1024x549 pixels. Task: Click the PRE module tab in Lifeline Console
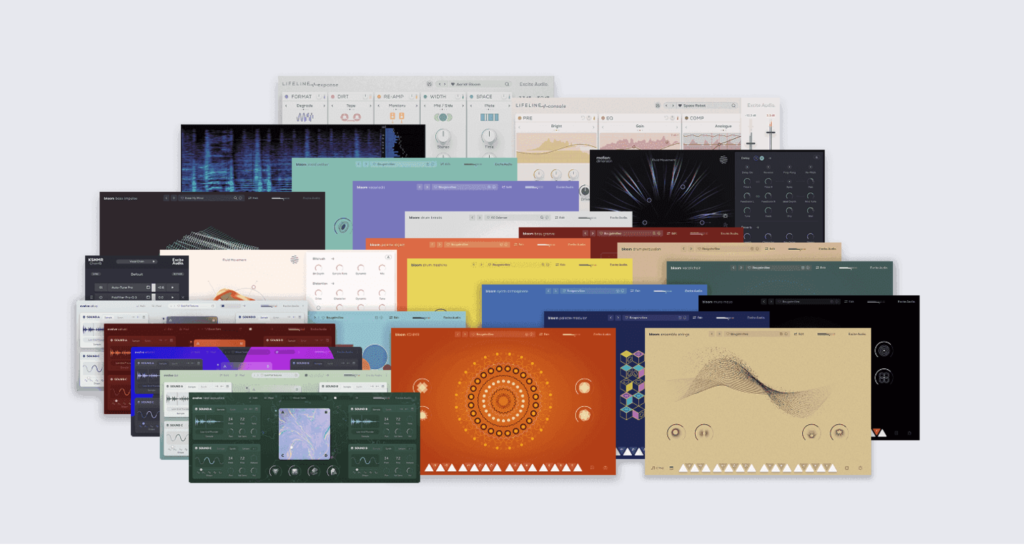pos(528,118)
